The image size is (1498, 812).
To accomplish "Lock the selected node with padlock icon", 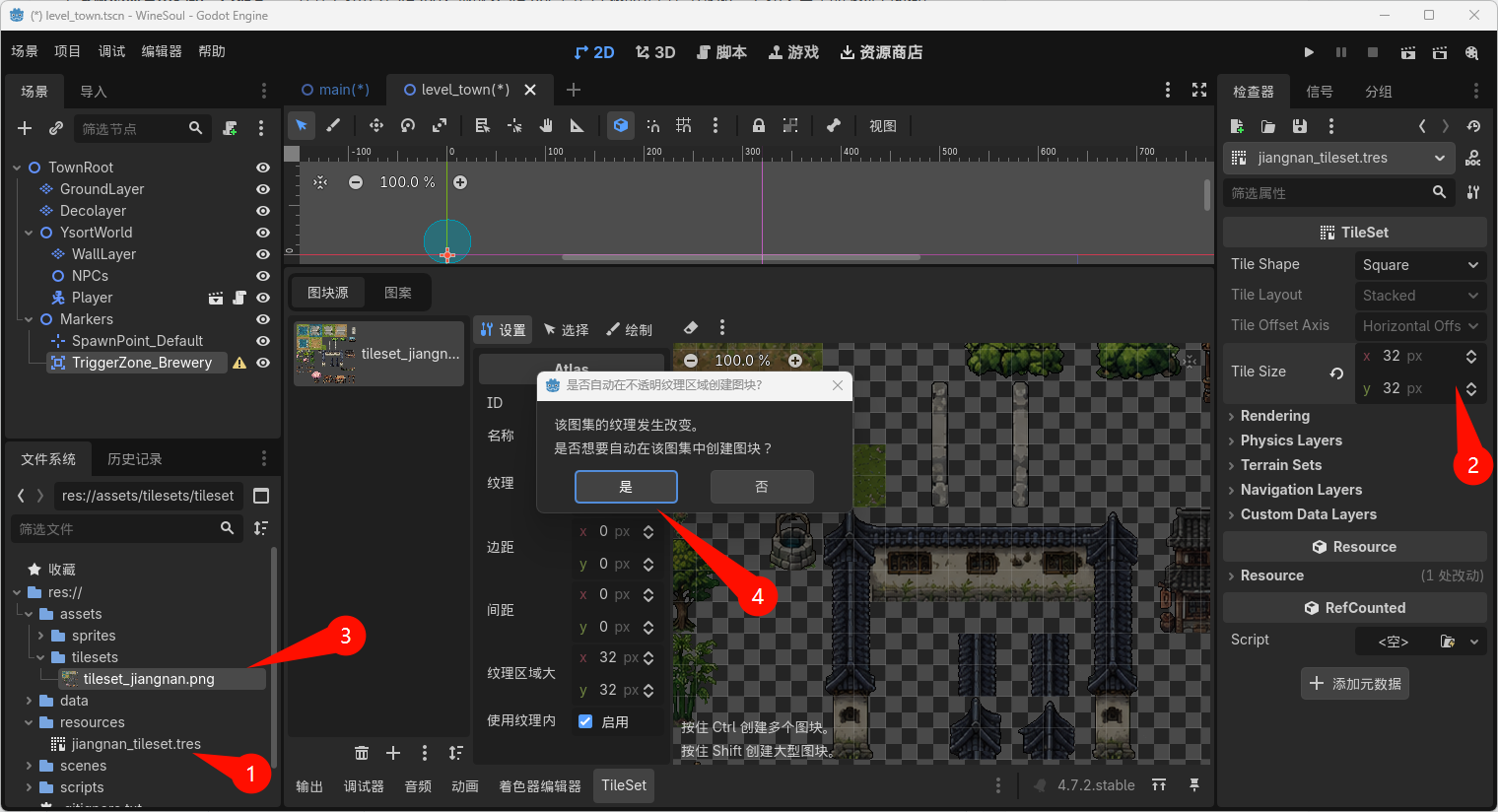I will [x=758, y=125].
